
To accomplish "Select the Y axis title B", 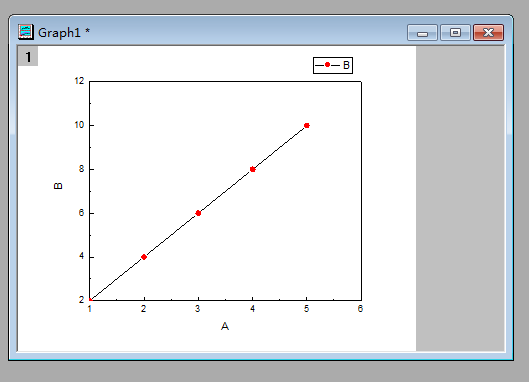I will click(x=58, y=186).
